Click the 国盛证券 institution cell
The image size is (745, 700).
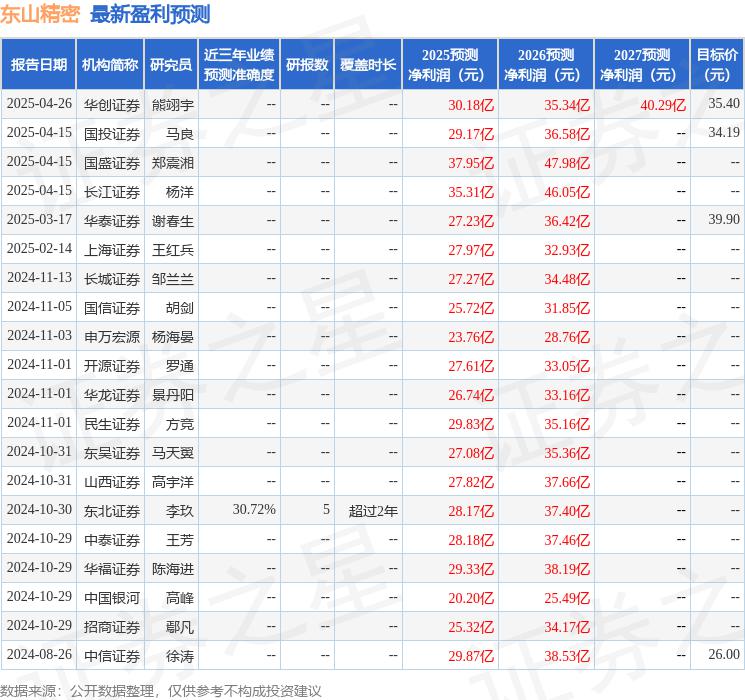click(x=112, y=163)
